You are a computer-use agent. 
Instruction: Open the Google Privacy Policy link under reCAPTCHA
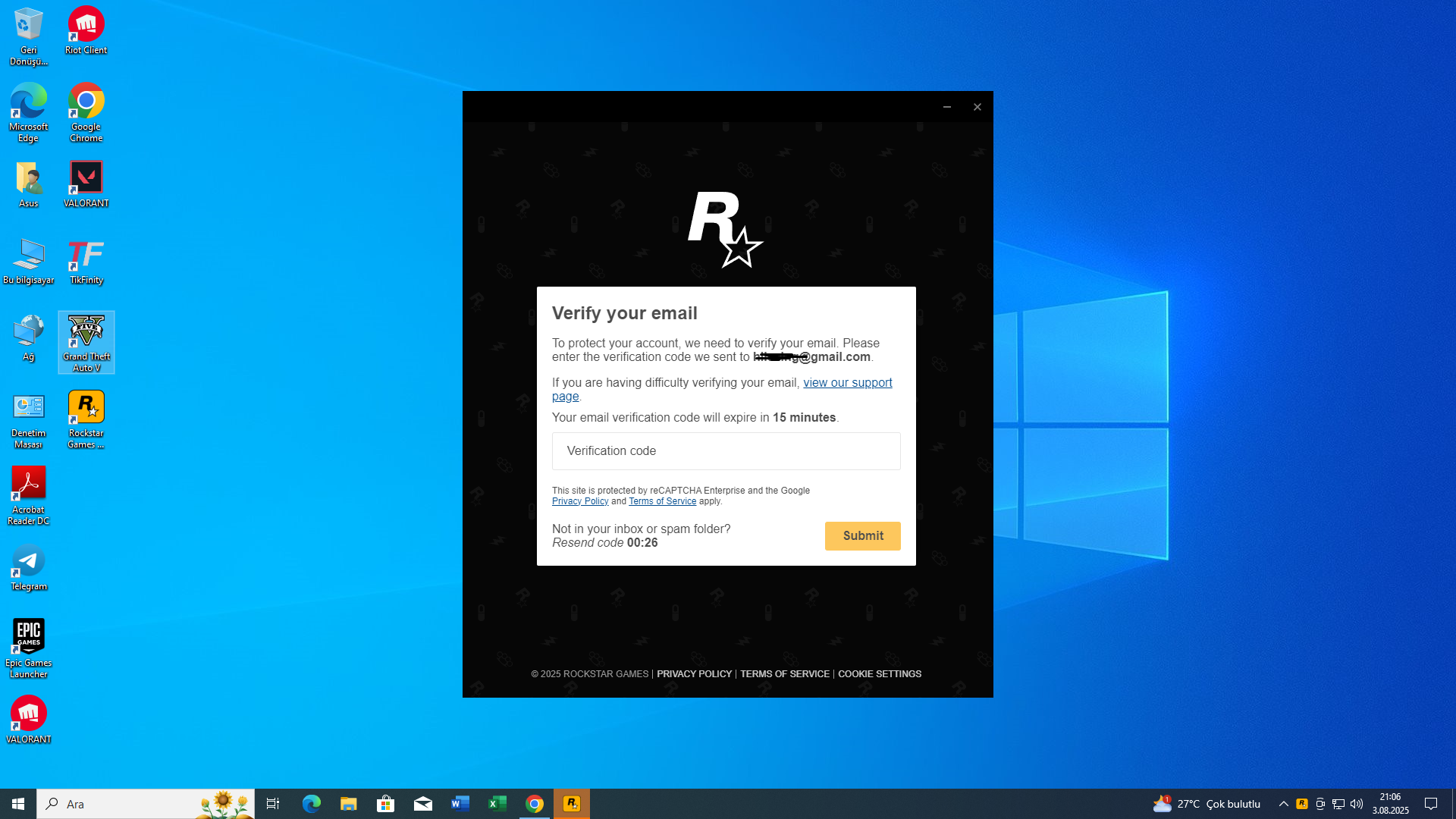tap(580, 501)
